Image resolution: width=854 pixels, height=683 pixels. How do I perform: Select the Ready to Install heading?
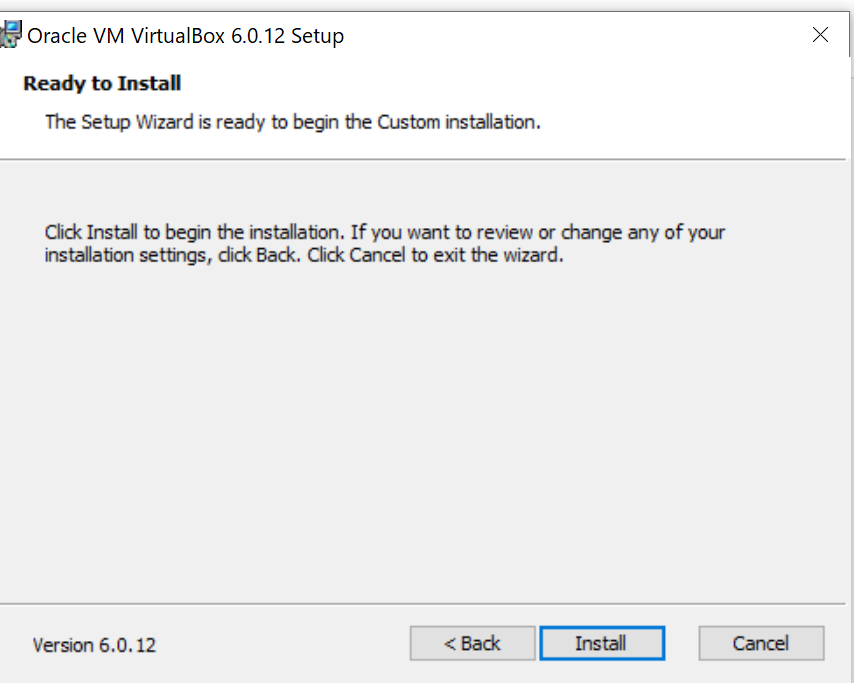[x=102, y=83]
